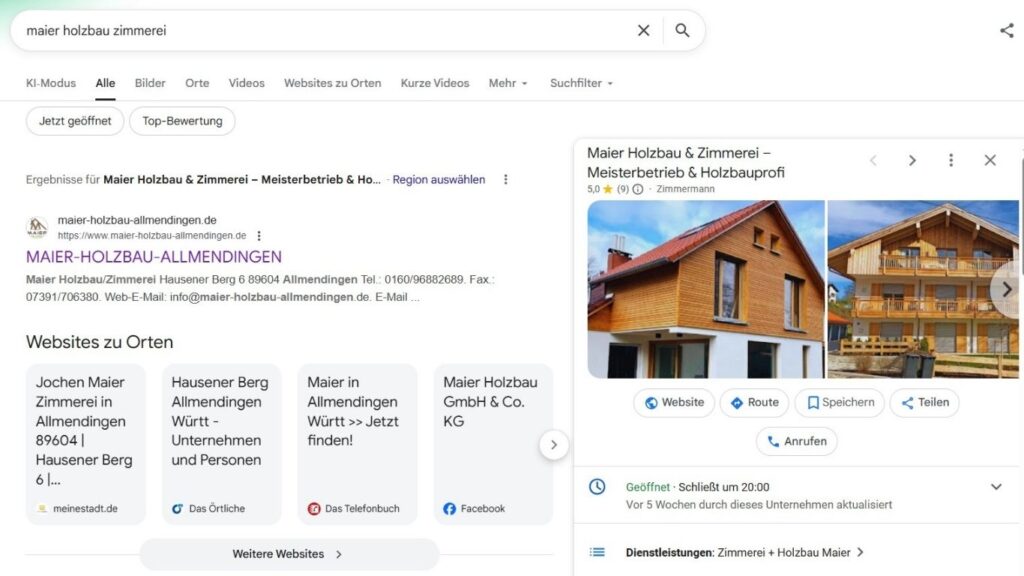The width and height of the screenshot is (1024, 576).
Task: Toggle the Top-Bewertung filter chip
Action: 182,121
